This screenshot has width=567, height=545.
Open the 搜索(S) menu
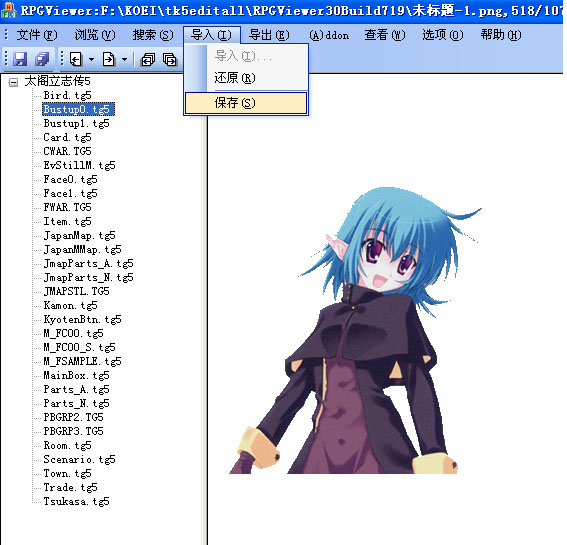point(153,35)
